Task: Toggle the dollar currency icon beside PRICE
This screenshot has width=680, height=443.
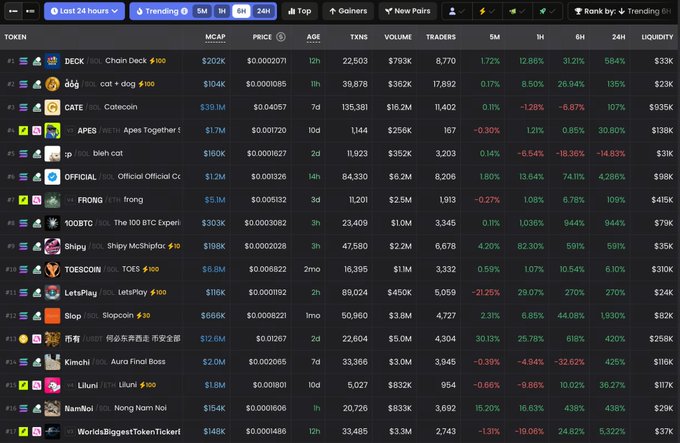Action: click(281, 37)
